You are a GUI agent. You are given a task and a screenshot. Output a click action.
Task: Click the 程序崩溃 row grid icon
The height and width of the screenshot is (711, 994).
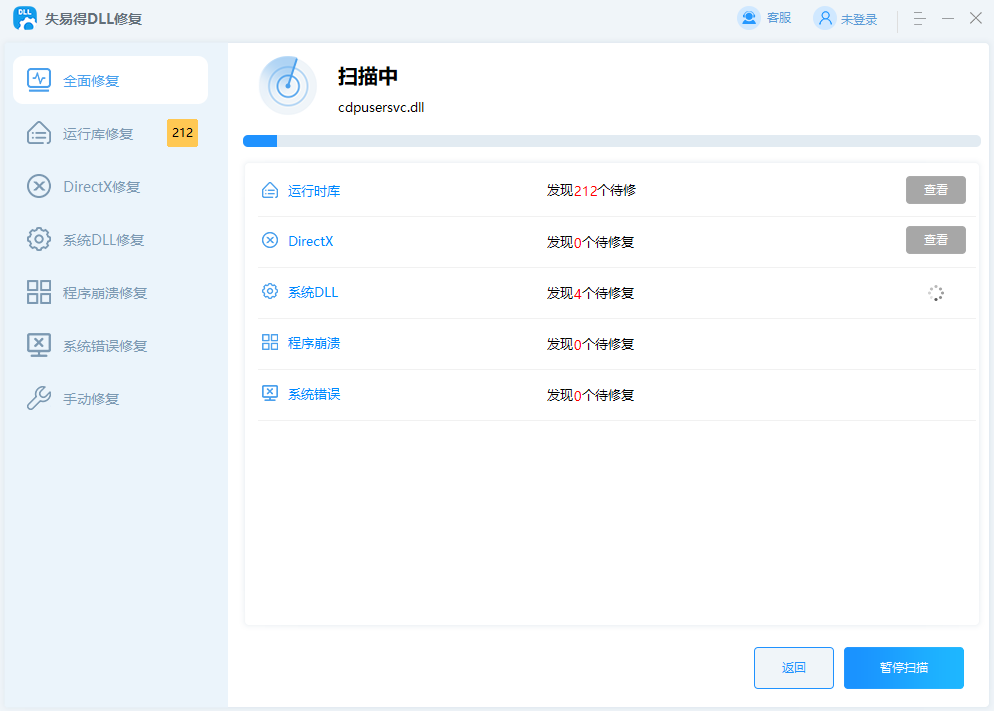[270, 343]
